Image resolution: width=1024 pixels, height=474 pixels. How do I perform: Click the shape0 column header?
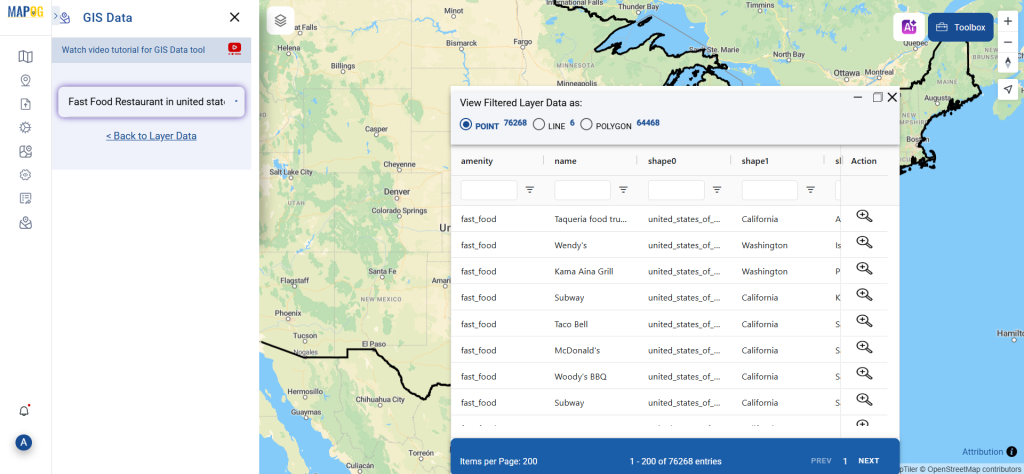[x=662, y=161]
